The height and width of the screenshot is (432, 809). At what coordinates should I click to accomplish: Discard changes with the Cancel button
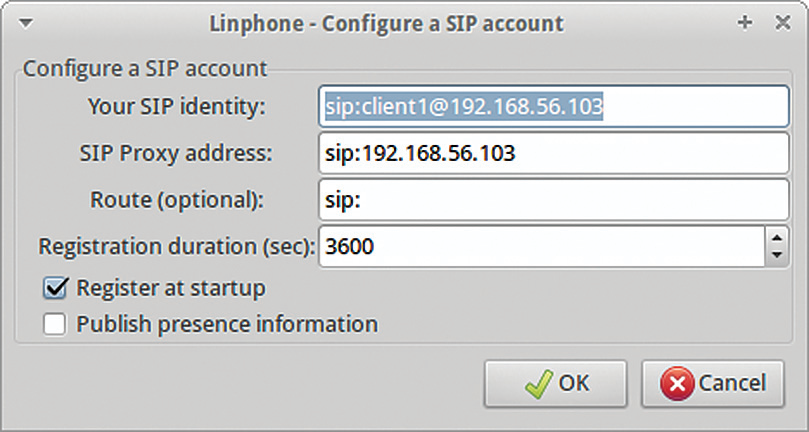[713, 383]
